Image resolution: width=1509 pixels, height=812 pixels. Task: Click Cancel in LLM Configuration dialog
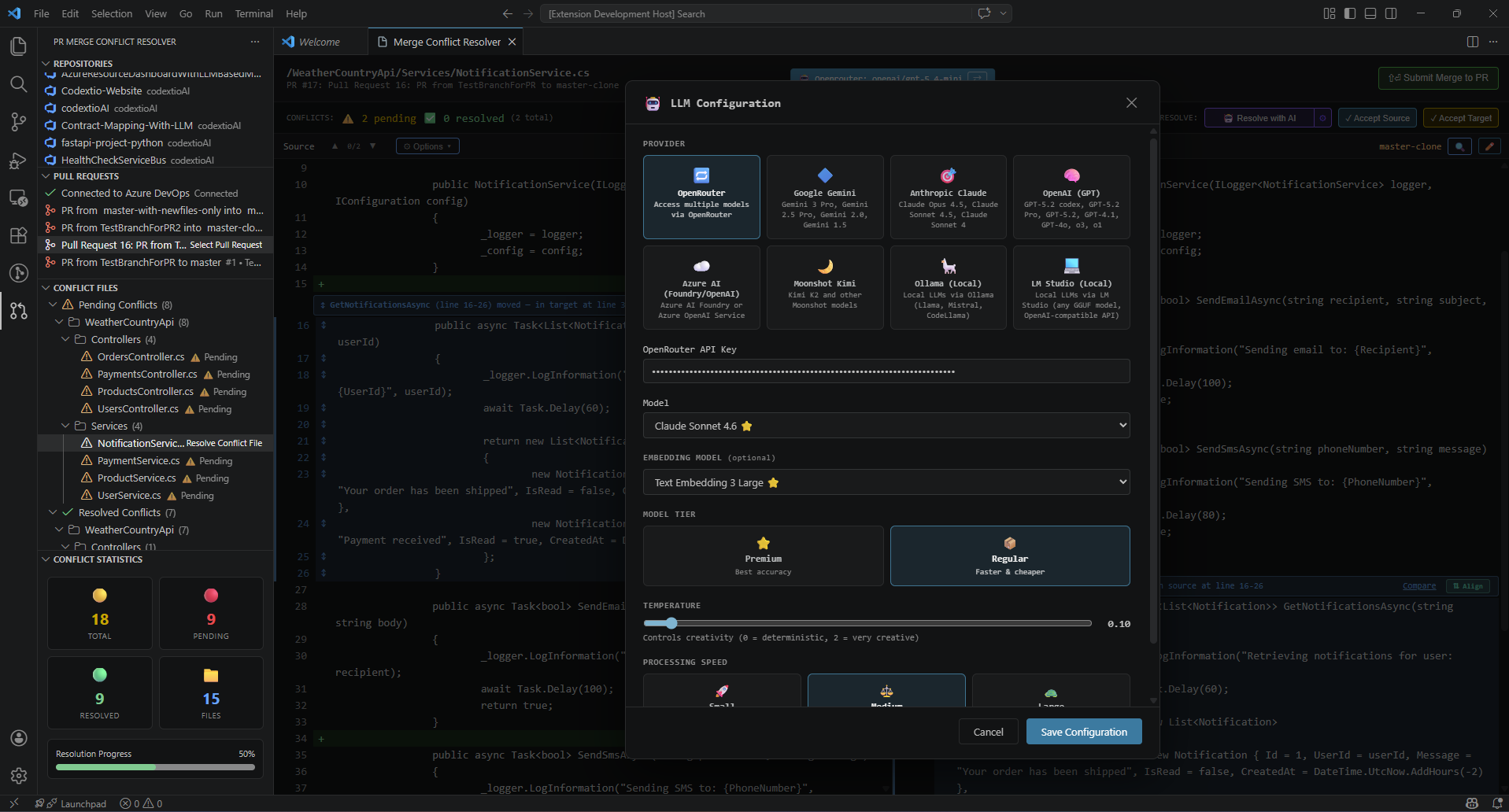click(x=988, y=732)
